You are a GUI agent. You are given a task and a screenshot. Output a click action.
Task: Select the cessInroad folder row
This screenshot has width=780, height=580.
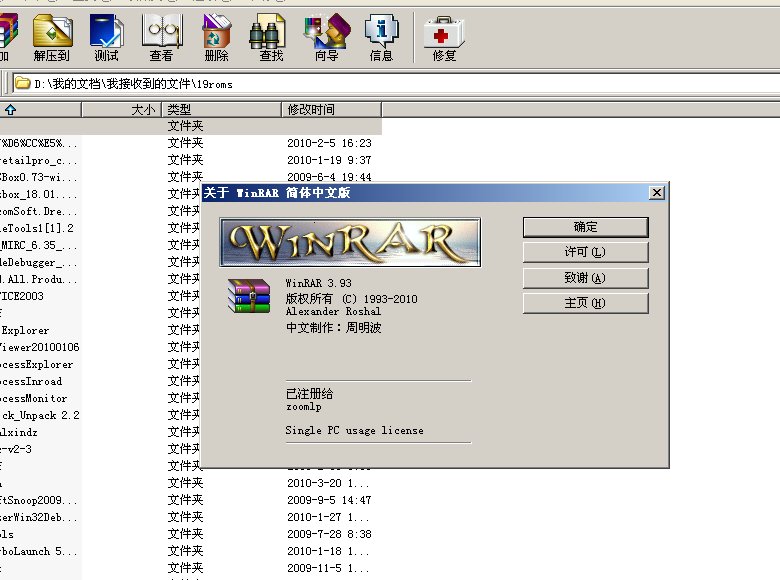(x=99, y=381)
